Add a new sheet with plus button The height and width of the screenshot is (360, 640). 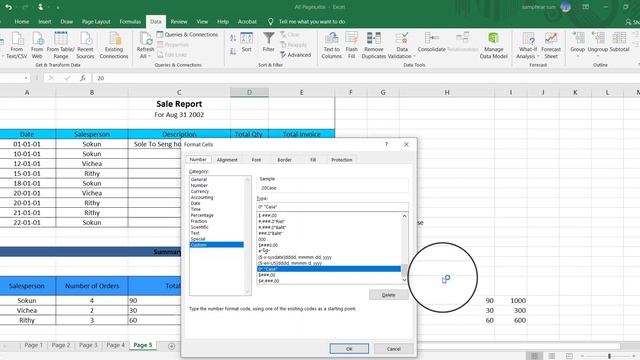coord(171,346)
